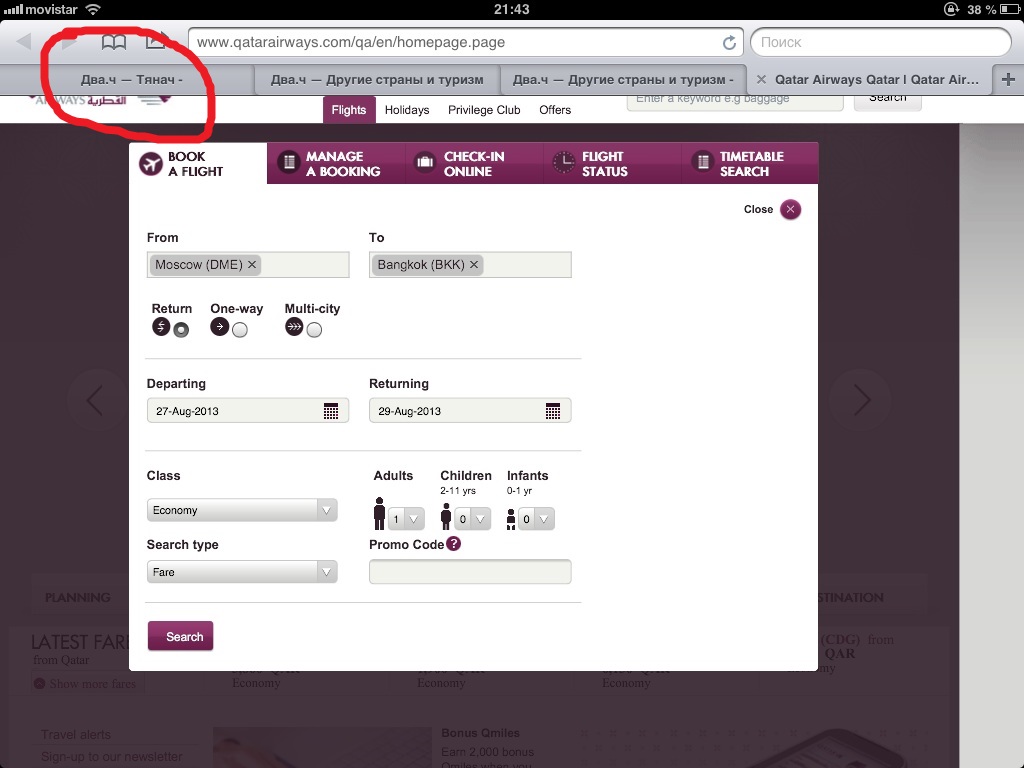Switch to the middle Другие страны и туризм tab

point(377,80)
